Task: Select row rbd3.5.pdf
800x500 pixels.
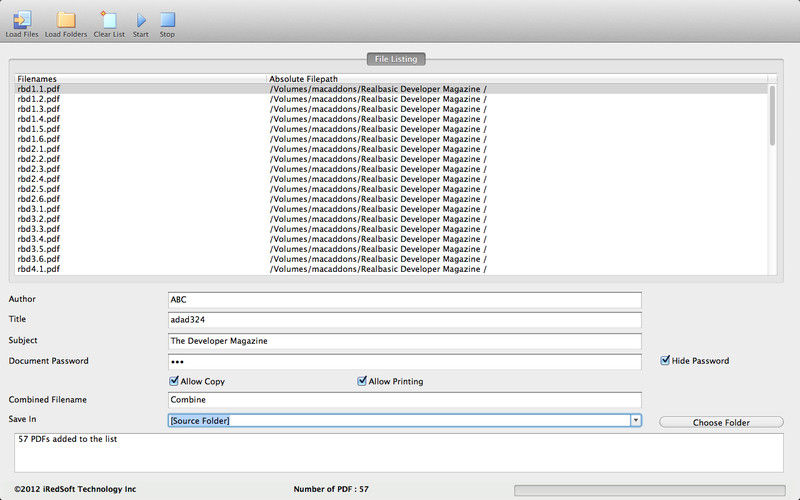Action: click(391, 249)
